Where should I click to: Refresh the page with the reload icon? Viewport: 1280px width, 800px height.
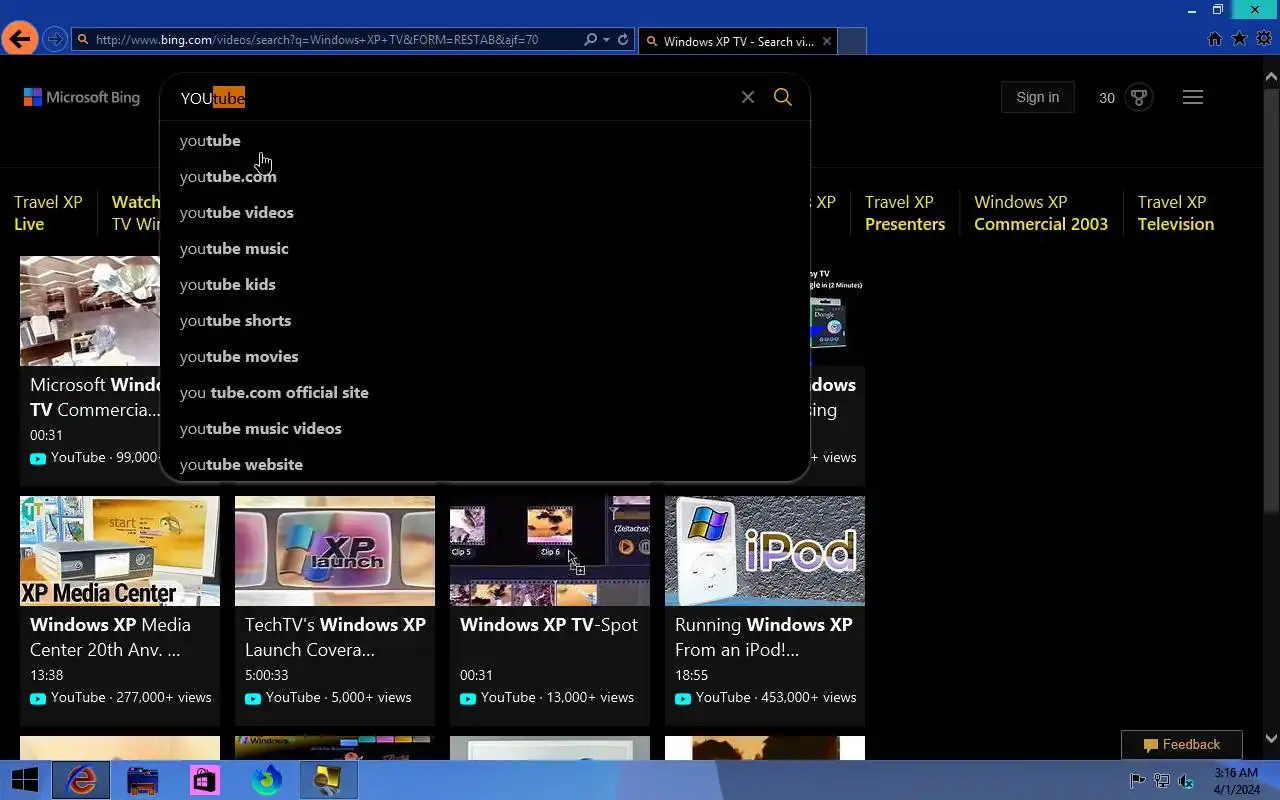tap(623, 40)
